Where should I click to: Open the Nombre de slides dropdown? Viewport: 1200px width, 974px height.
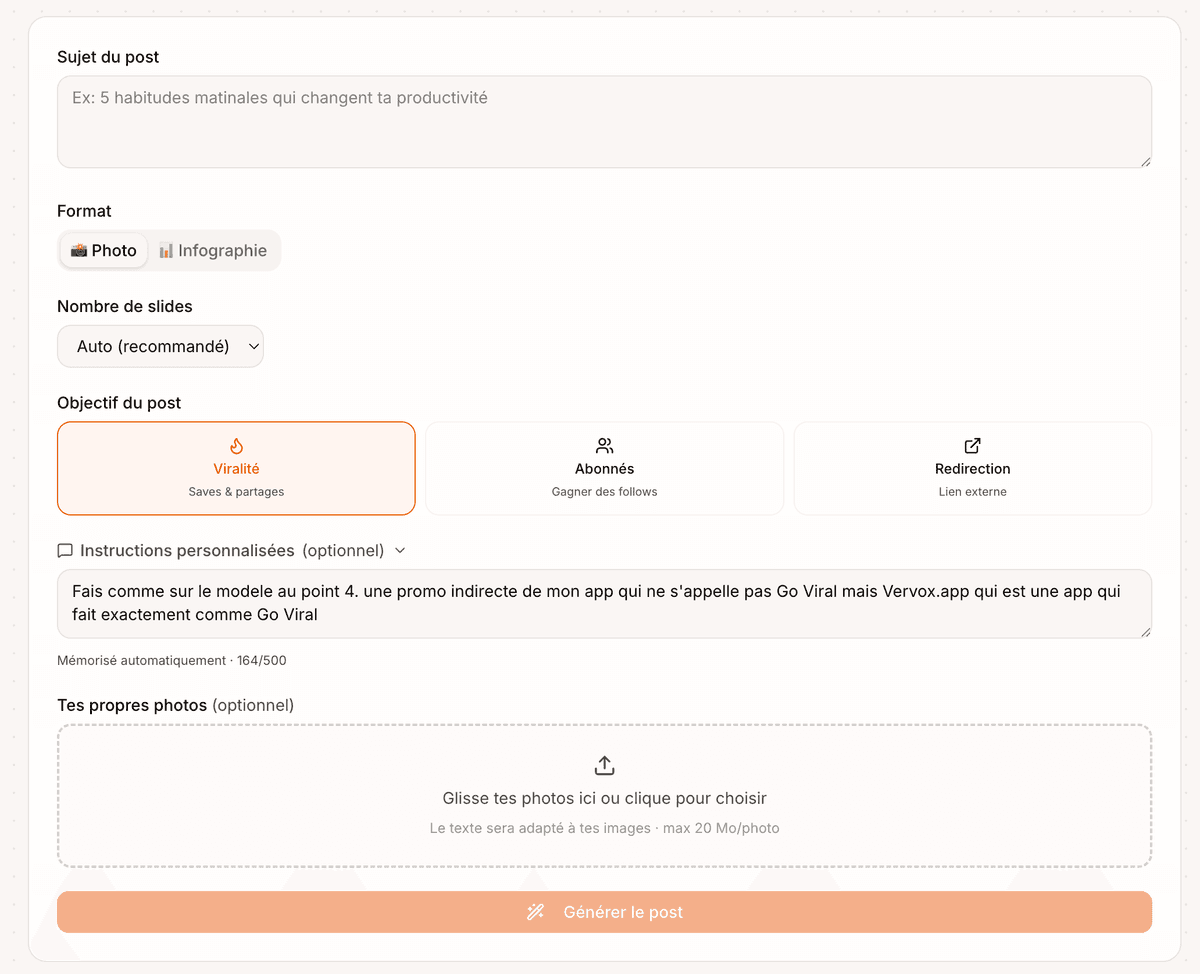point(160,345)
